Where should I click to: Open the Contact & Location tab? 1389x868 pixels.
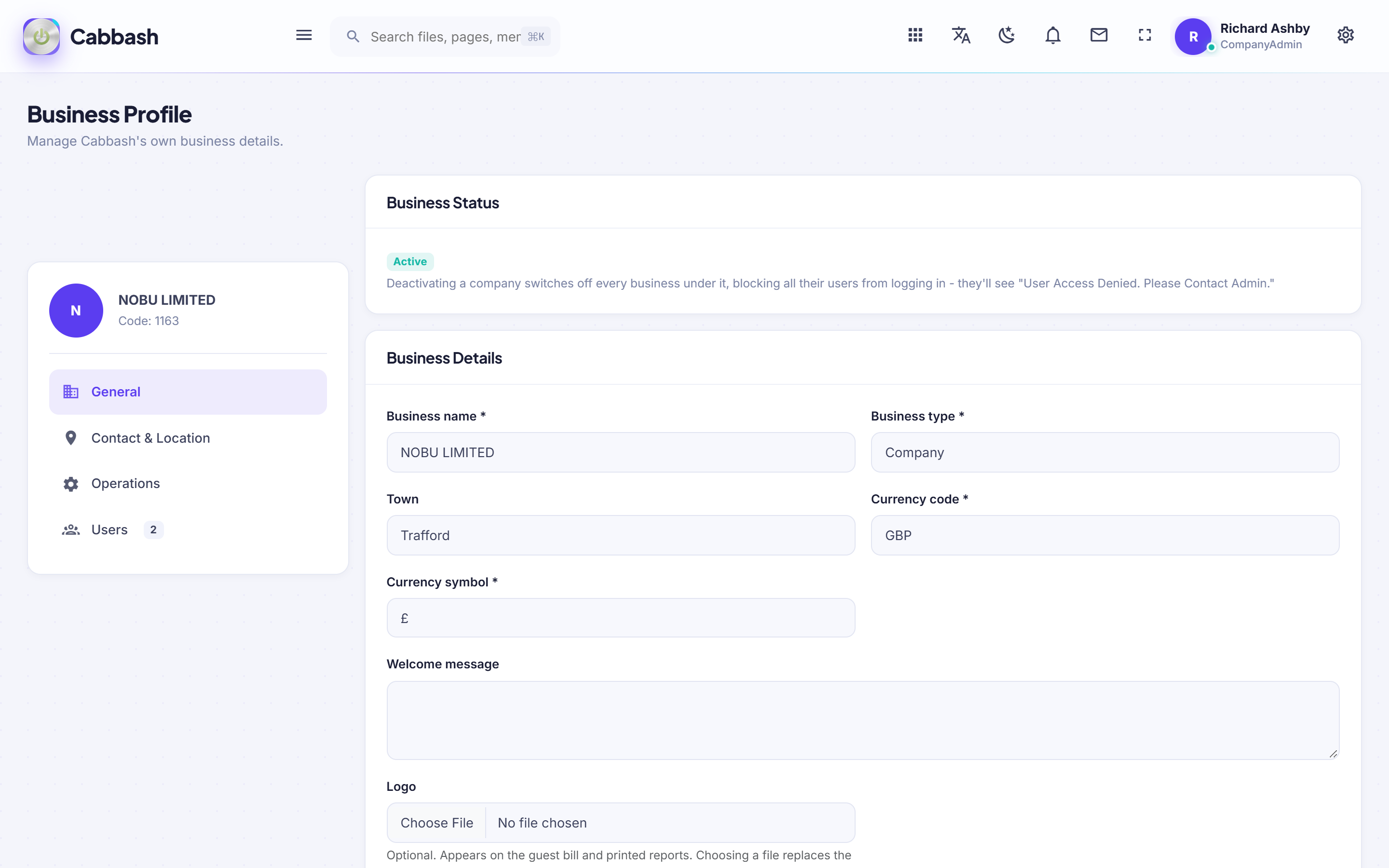click(188, 438)
